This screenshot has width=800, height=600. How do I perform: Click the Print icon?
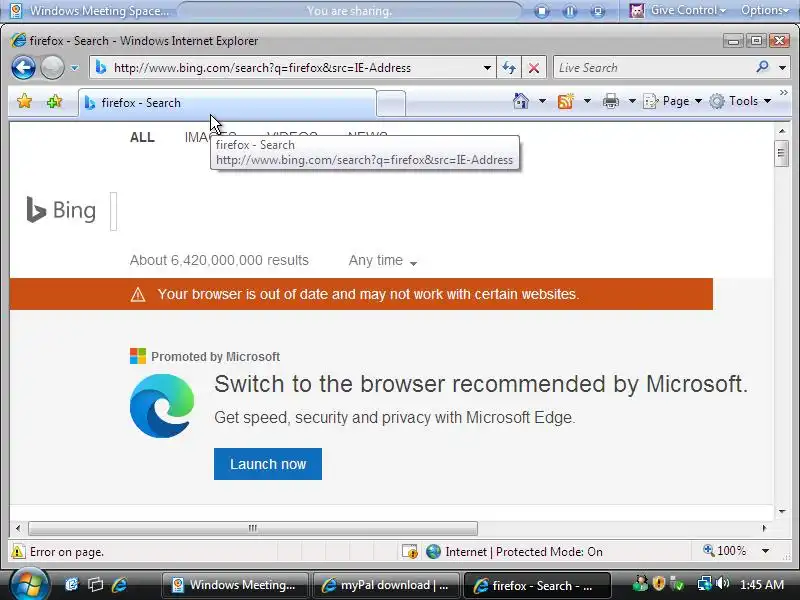610,101
